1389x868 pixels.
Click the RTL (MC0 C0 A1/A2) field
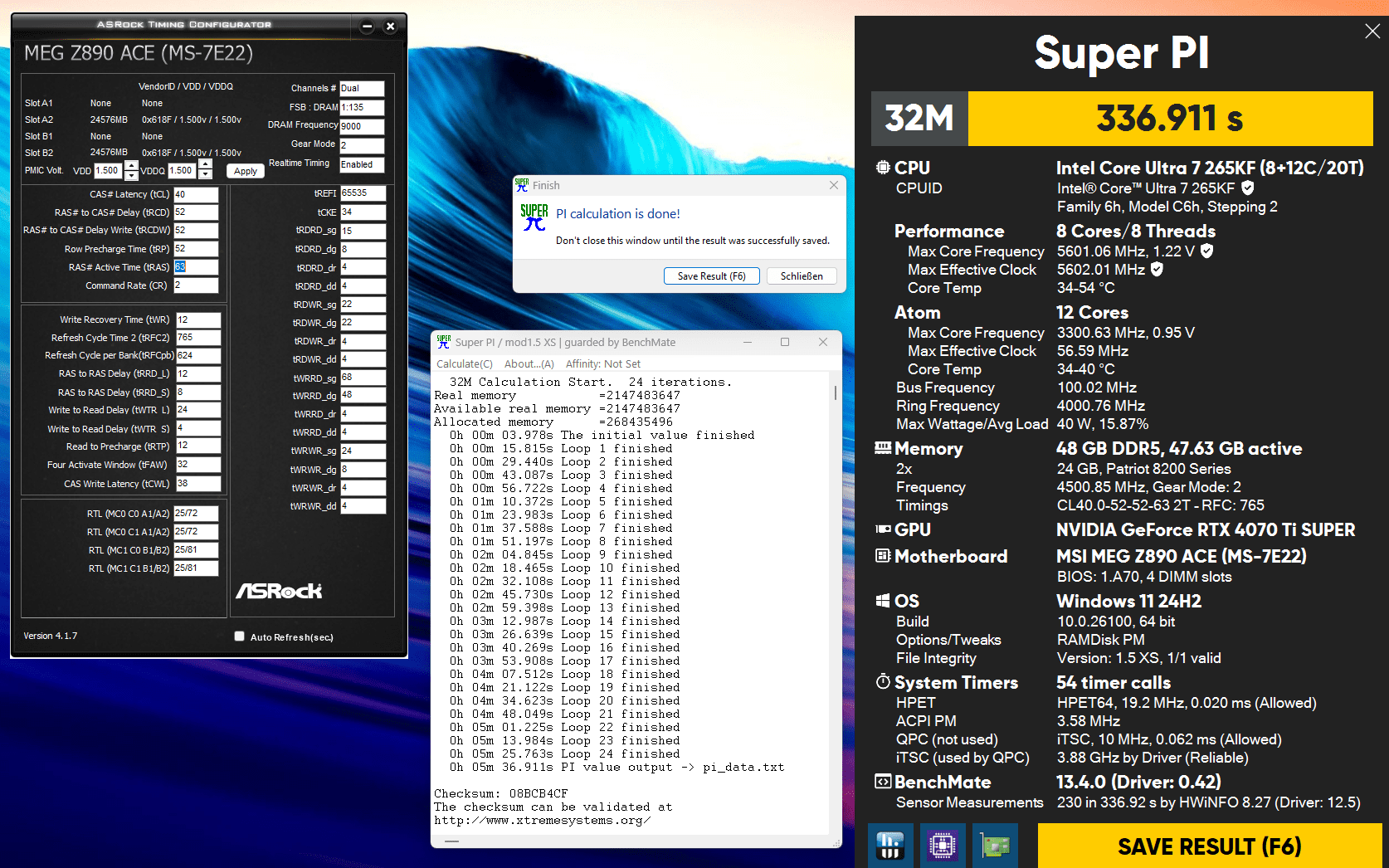(196, 514)
